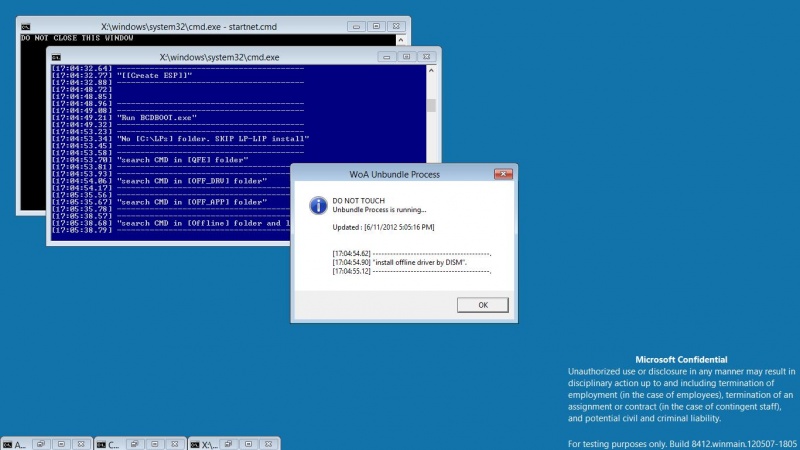
Task: Maximize the minimized "A..." console window
Action: pyautogui.click(x=61, y=444)
